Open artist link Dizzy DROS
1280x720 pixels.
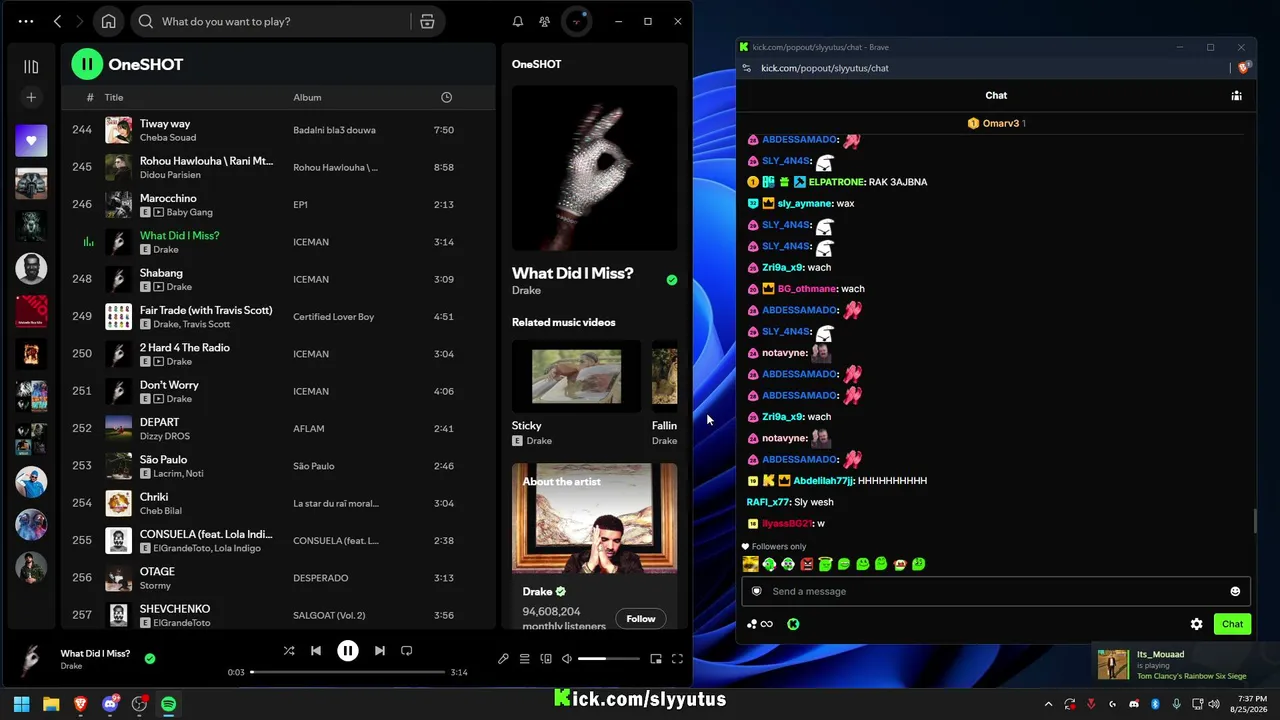pos(165,436)
